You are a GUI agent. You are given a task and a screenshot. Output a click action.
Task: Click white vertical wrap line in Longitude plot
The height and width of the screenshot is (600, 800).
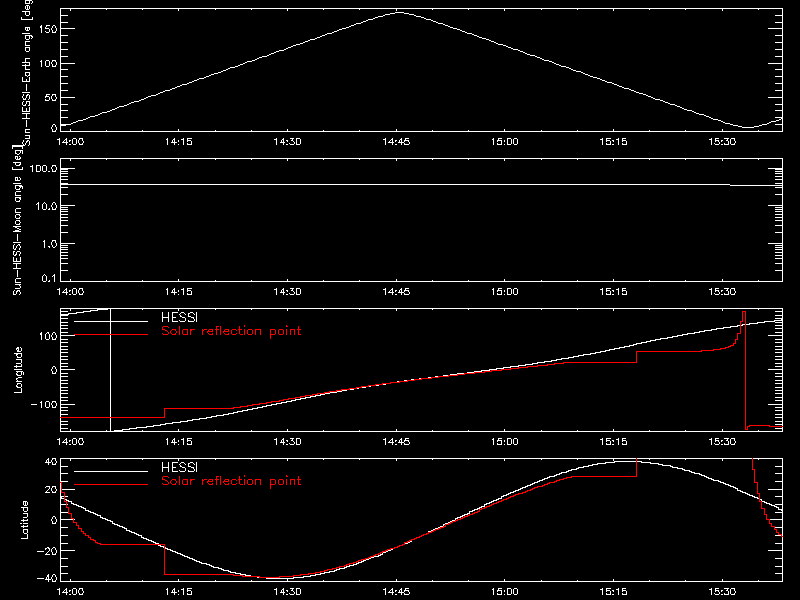click(110, 370)
